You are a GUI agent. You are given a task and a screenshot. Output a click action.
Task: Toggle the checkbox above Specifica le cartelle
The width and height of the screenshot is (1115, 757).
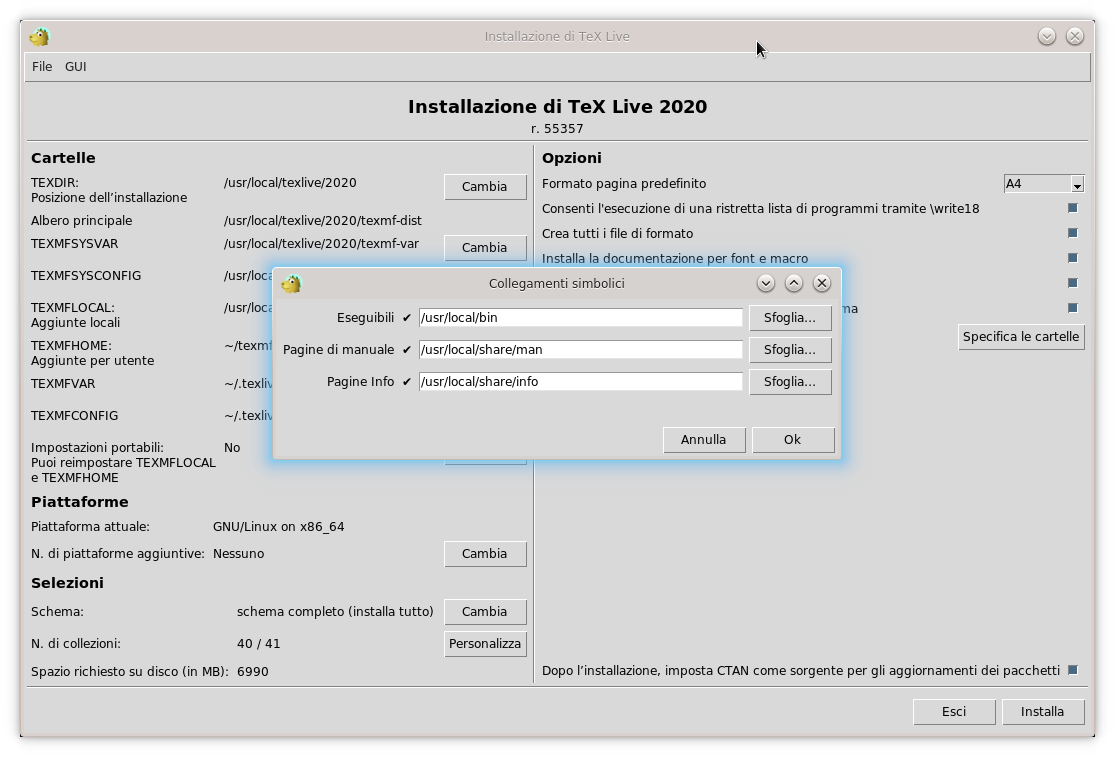click(x=1073, y=308)
